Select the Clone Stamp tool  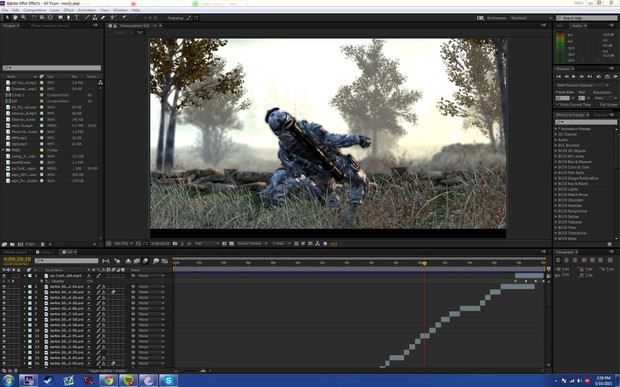(95, 18)
